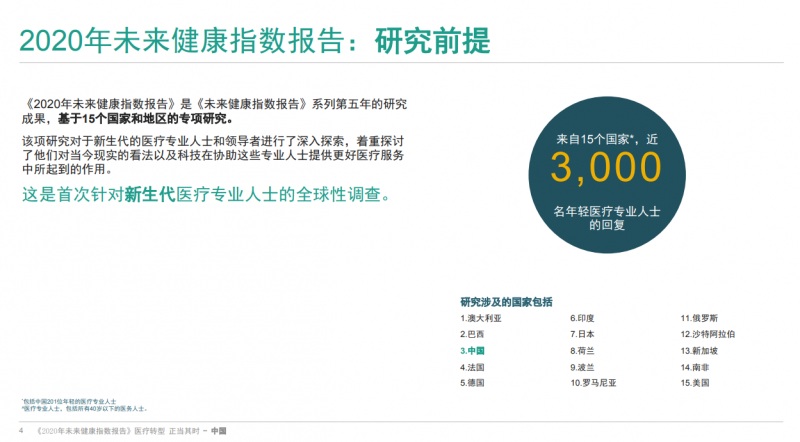This screenshot has height=442, width=800.
Task: Select country 4.法国 in the list
Action: 474,367
